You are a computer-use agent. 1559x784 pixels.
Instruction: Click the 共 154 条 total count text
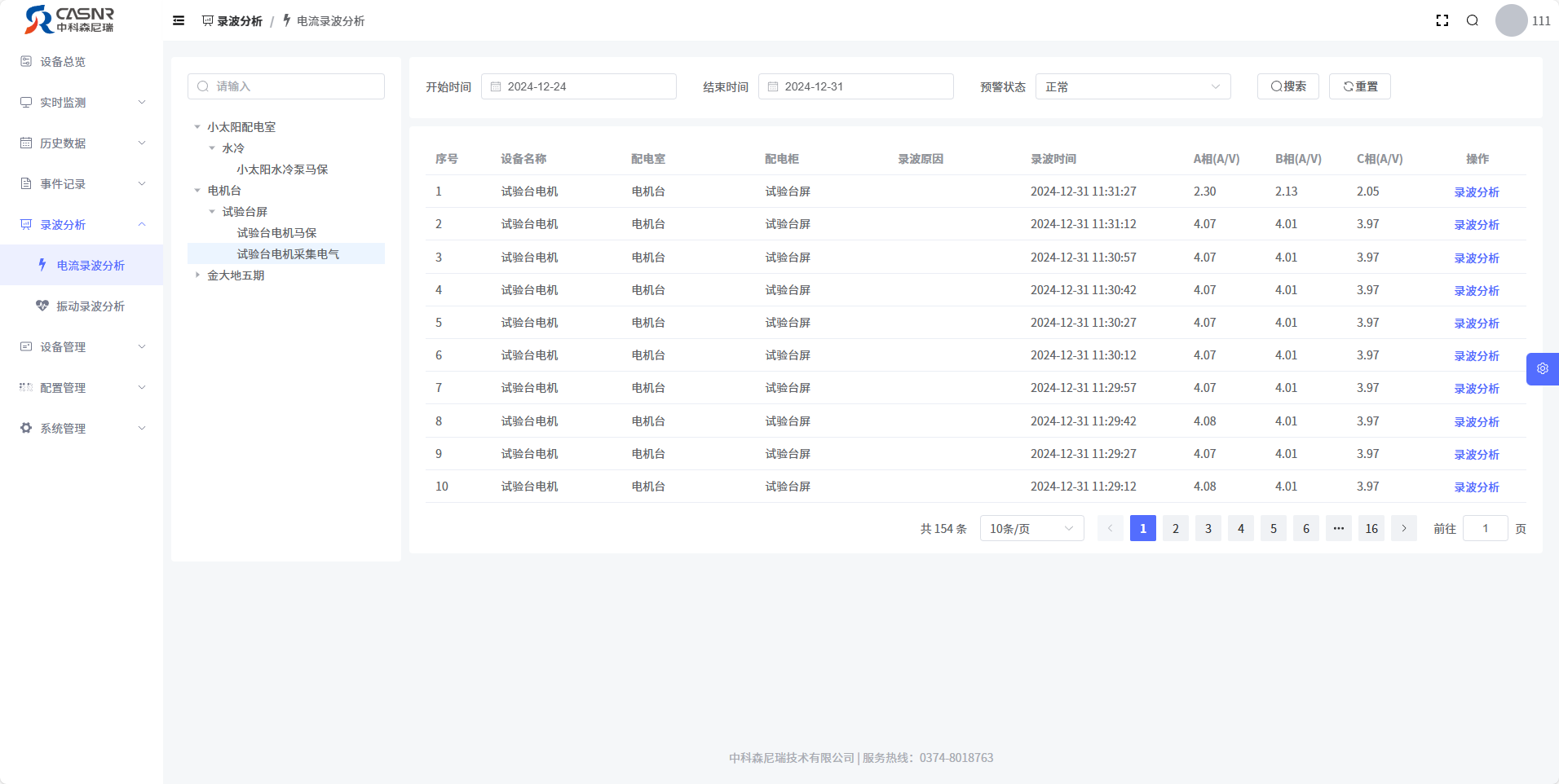coord(943,528)
